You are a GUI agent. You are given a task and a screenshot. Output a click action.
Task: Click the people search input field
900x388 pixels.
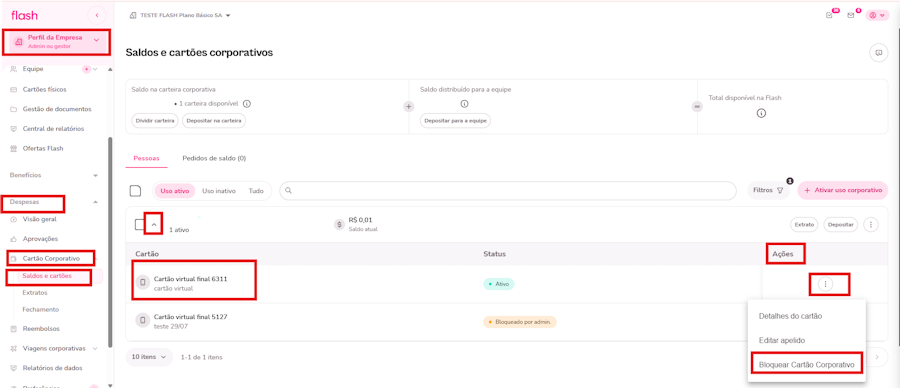click(508, 191)
